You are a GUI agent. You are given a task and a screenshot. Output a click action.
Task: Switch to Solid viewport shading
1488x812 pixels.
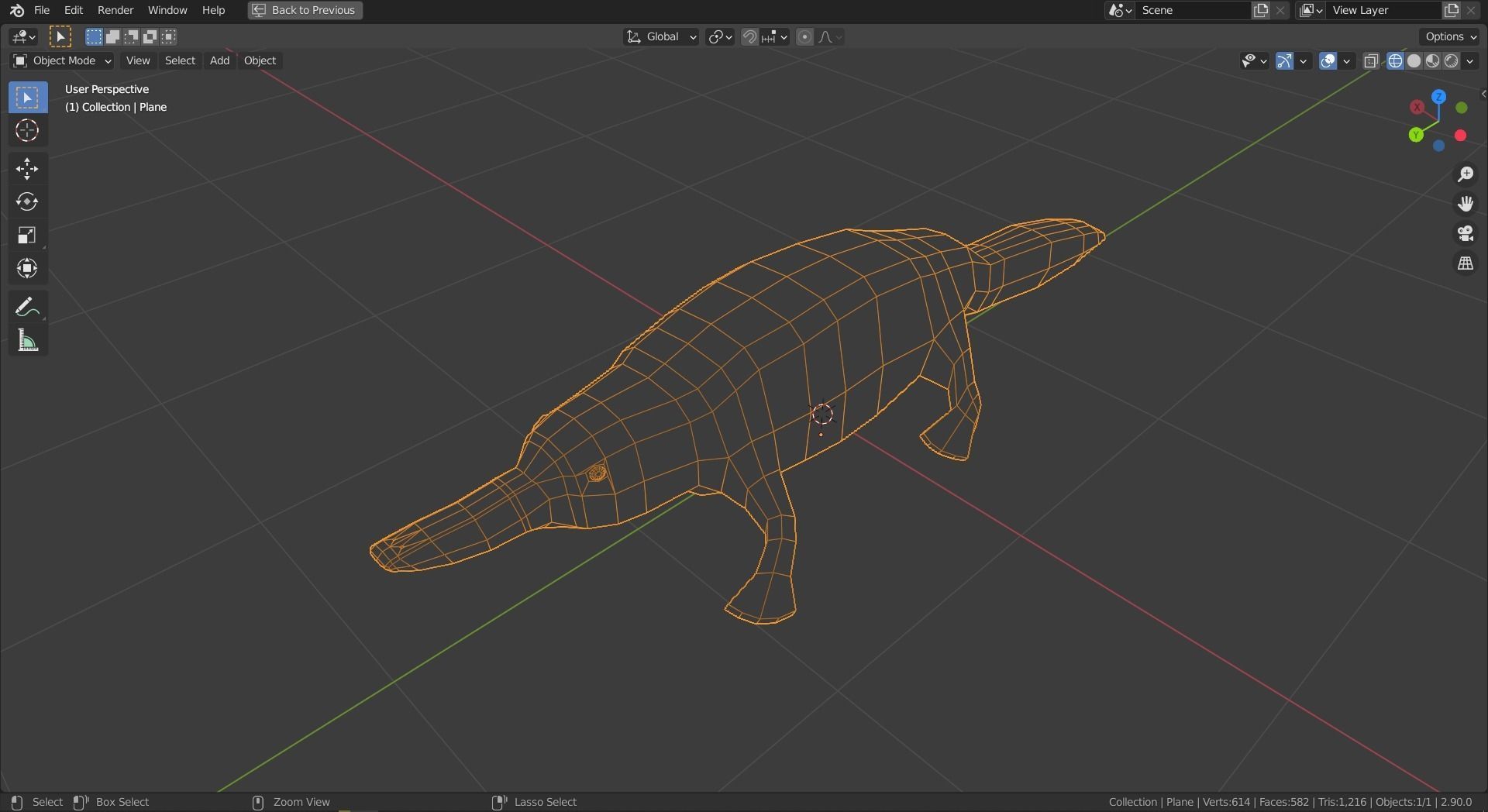coord(1414,60)
